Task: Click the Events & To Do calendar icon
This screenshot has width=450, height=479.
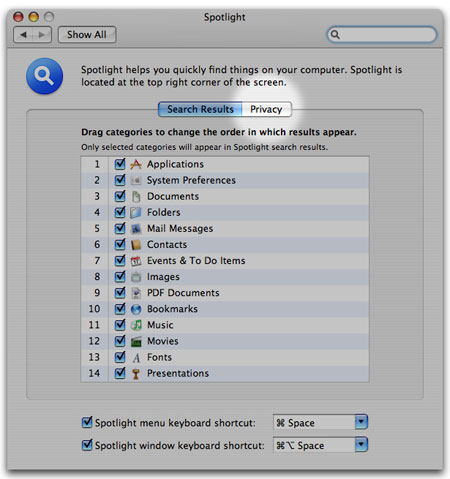Action: 136,261
